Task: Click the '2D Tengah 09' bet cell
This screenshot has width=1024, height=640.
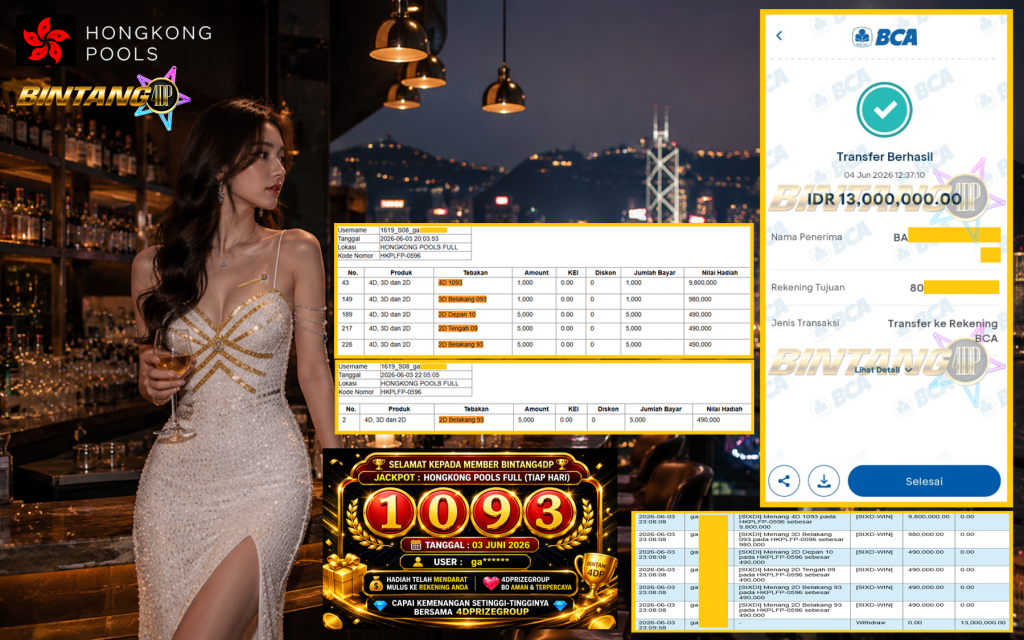Action: pos(458,328)
